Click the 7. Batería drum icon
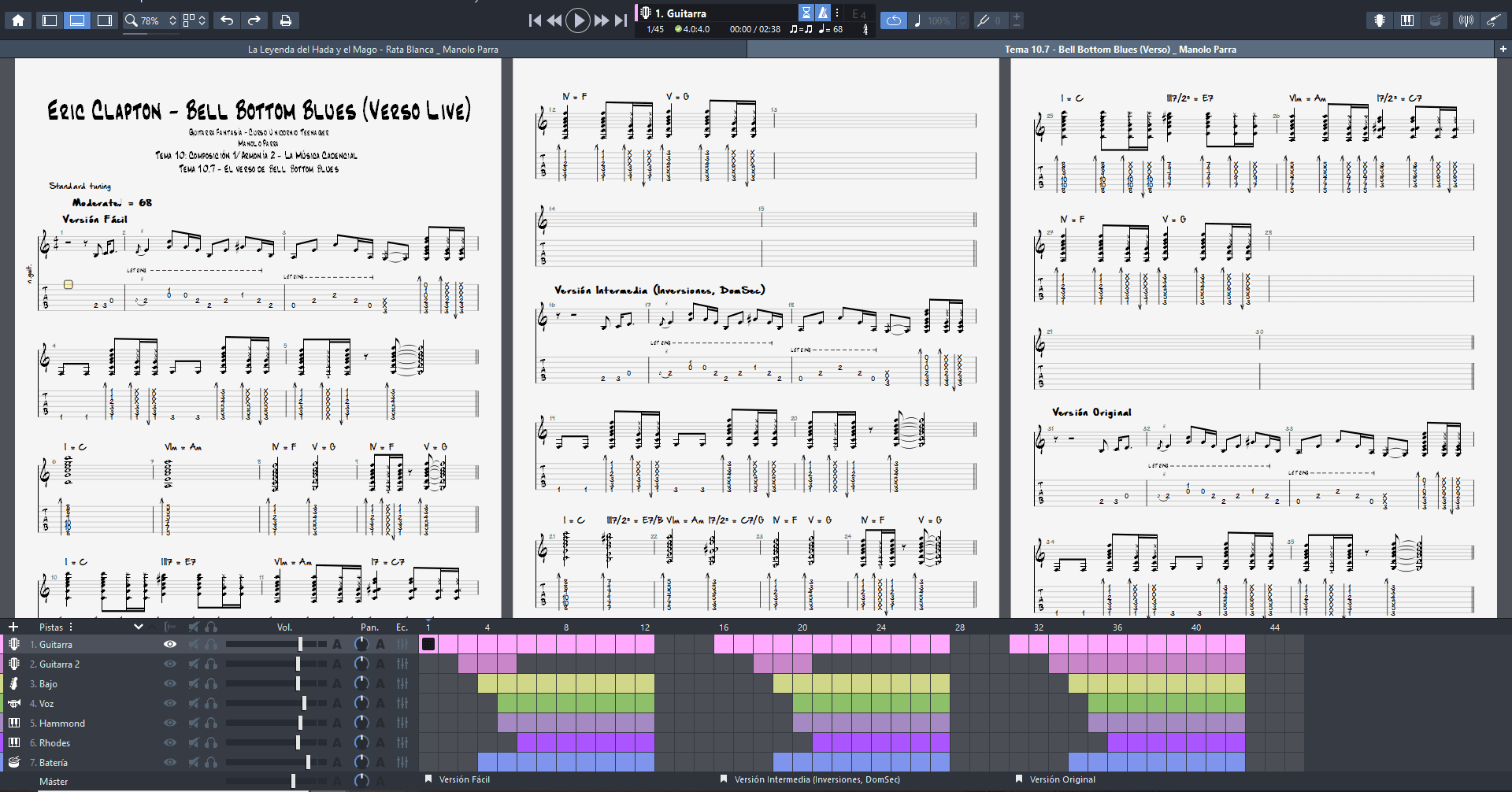 click(14, 762)
